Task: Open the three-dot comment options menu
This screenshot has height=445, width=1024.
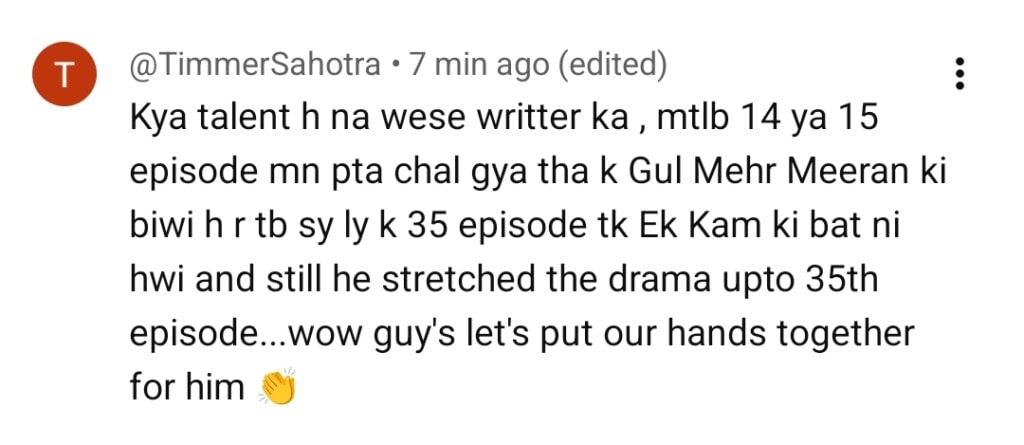Action: pyautogui.click(x=959, y=74)
